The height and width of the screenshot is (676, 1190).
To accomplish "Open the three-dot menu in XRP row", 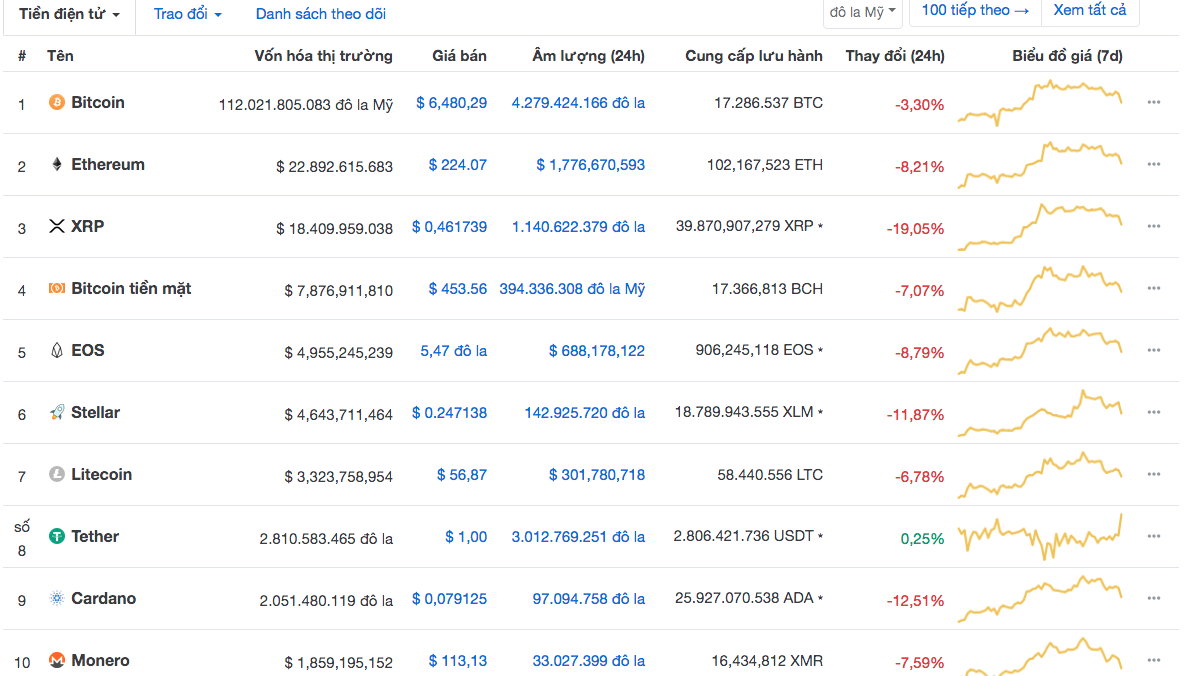I will [1154, 226].
